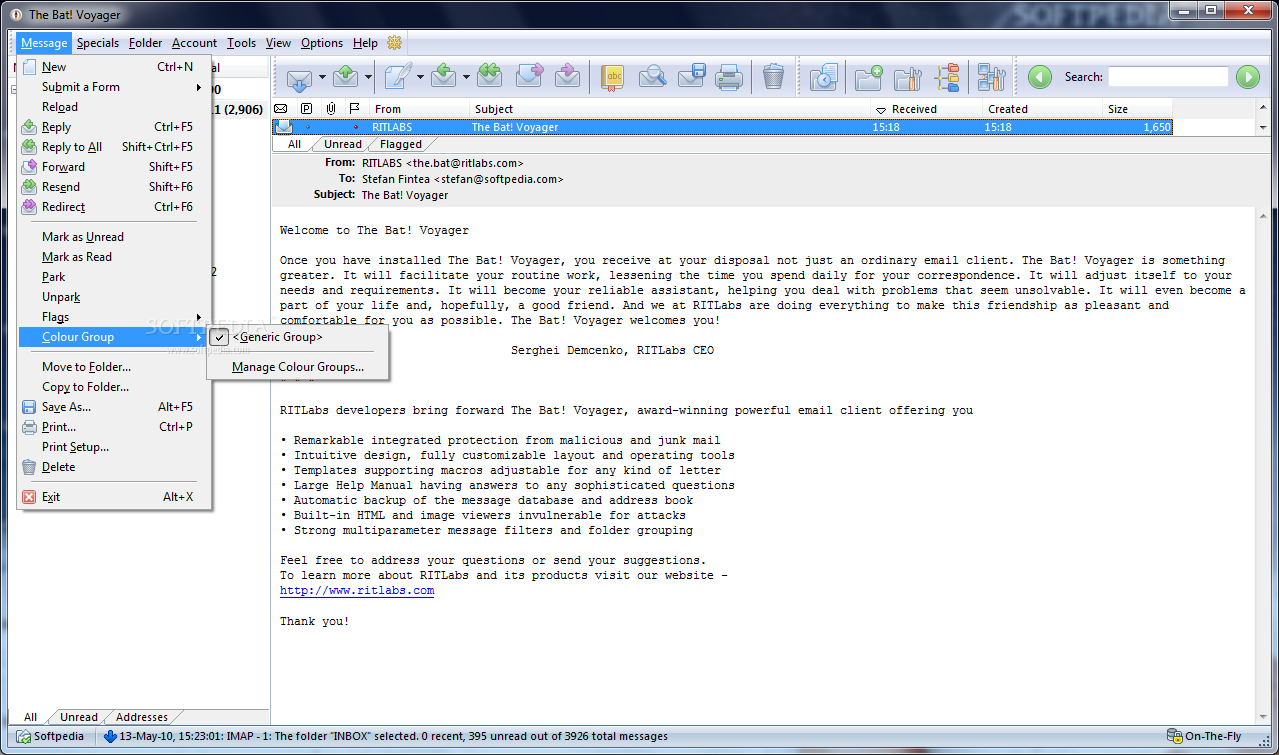Click into the Search input field
Image resolution: width=1279 pixels, height=755 pixels.
coord(1168,77)
